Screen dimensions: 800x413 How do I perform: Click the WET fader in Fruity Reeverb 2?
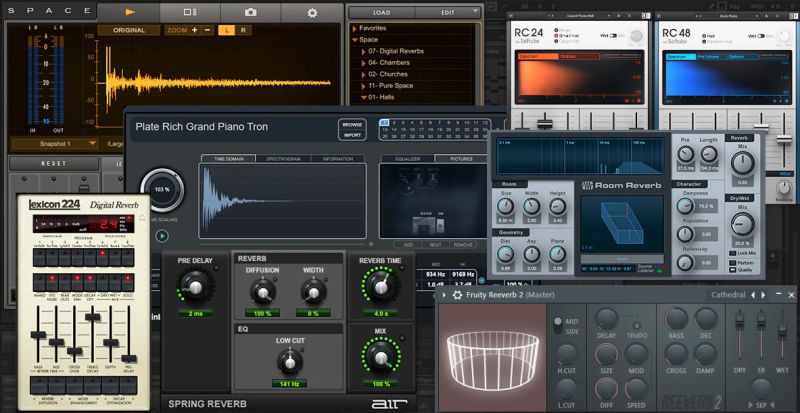point(782,332)
